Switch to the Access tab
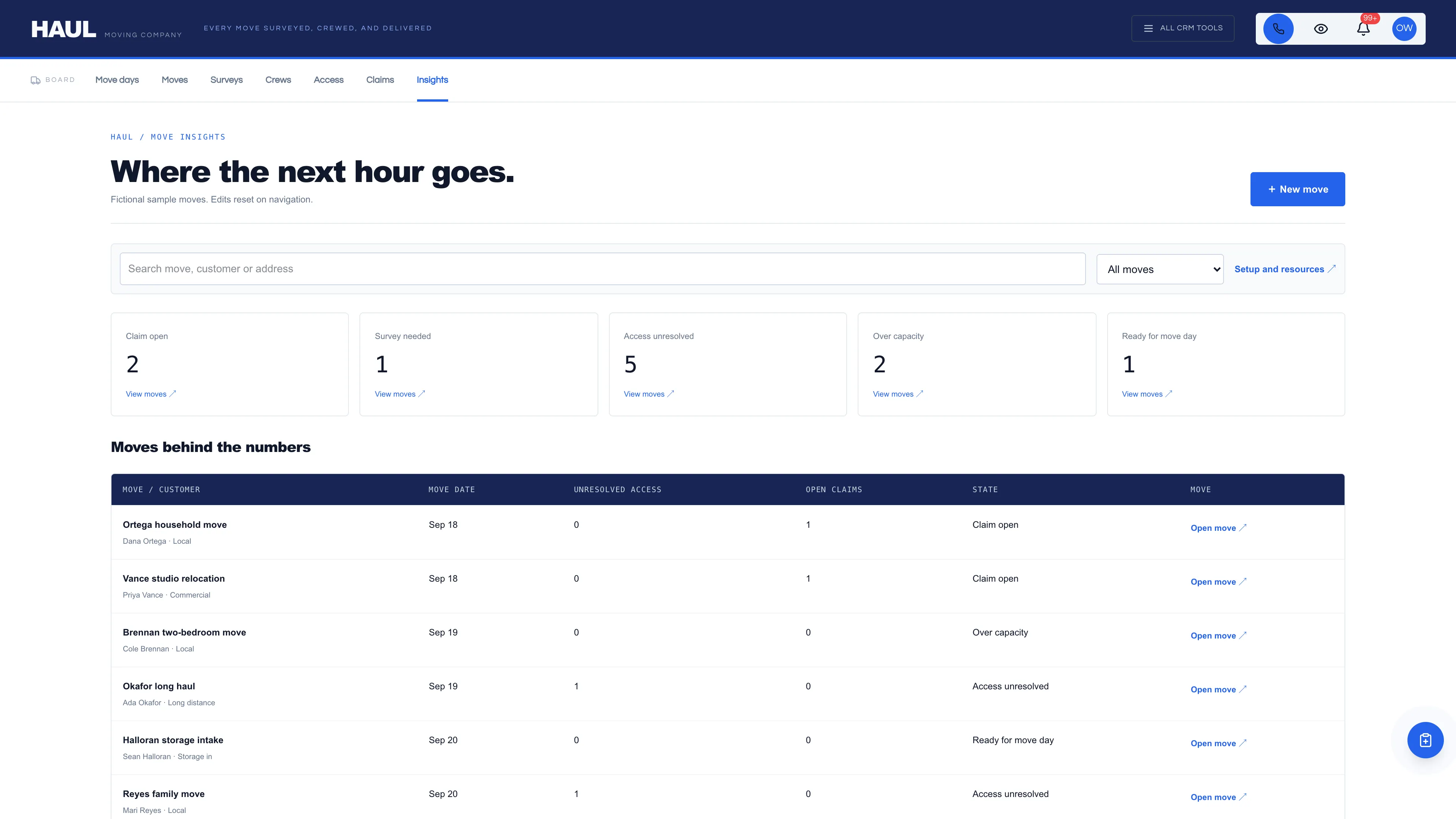Screen dimensions: 1456x819 click(x=328, y=80)
